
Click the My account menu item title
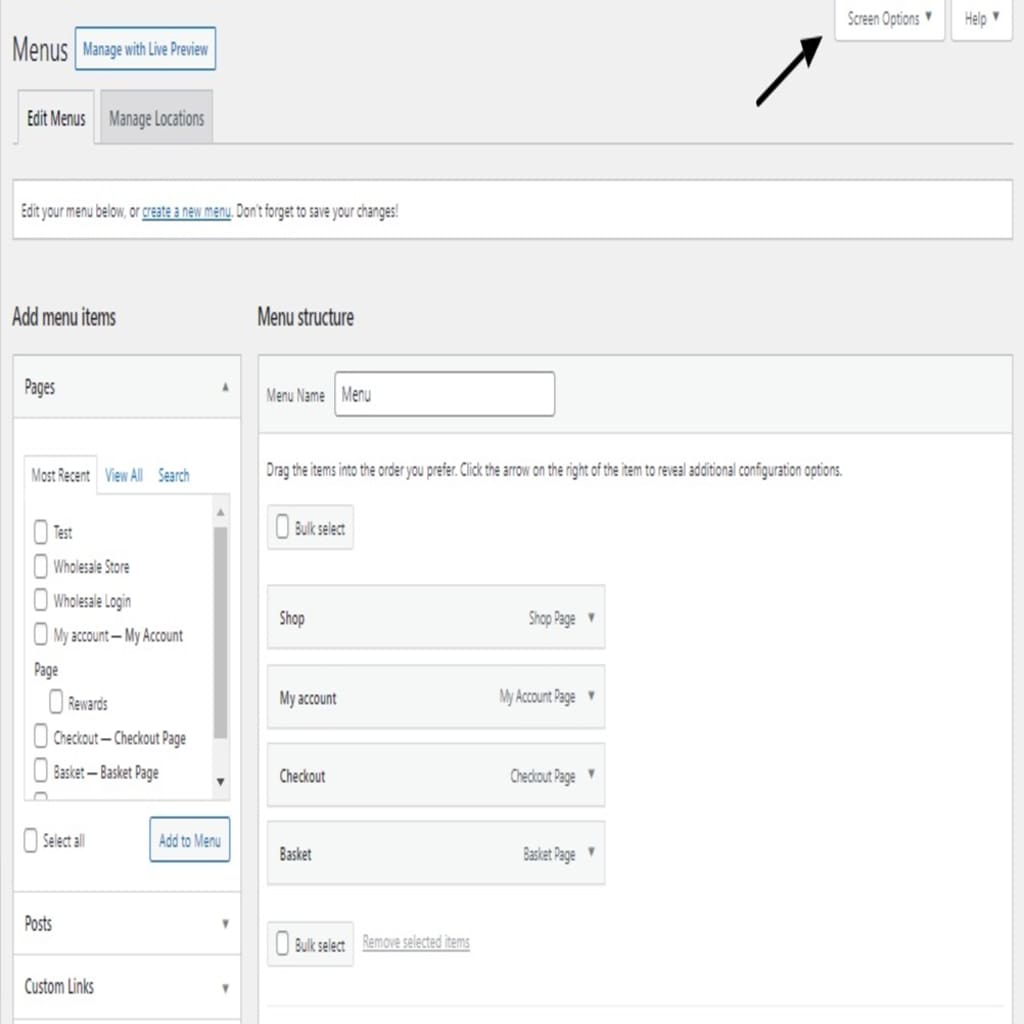tap(308, 698)
